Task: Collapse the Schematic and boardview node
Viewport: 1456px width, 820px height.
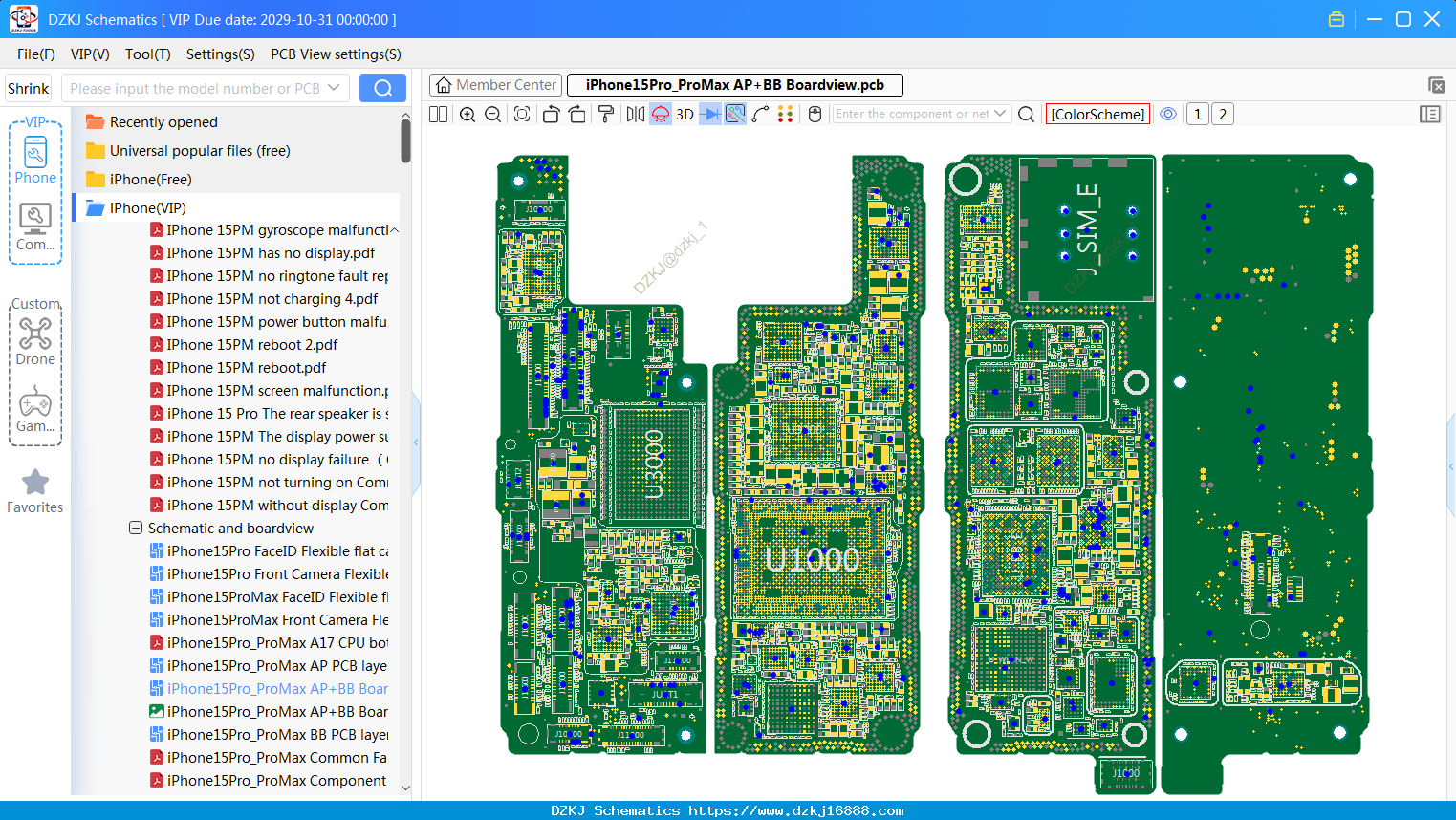Action: click(x=136, y=528)
